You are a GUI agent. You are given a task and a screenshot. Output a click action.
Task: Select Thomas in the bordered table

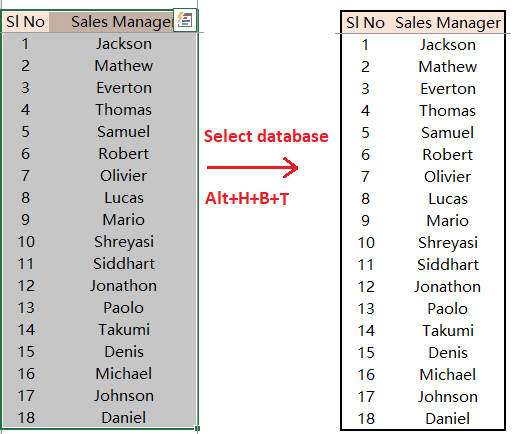point(447,111)
